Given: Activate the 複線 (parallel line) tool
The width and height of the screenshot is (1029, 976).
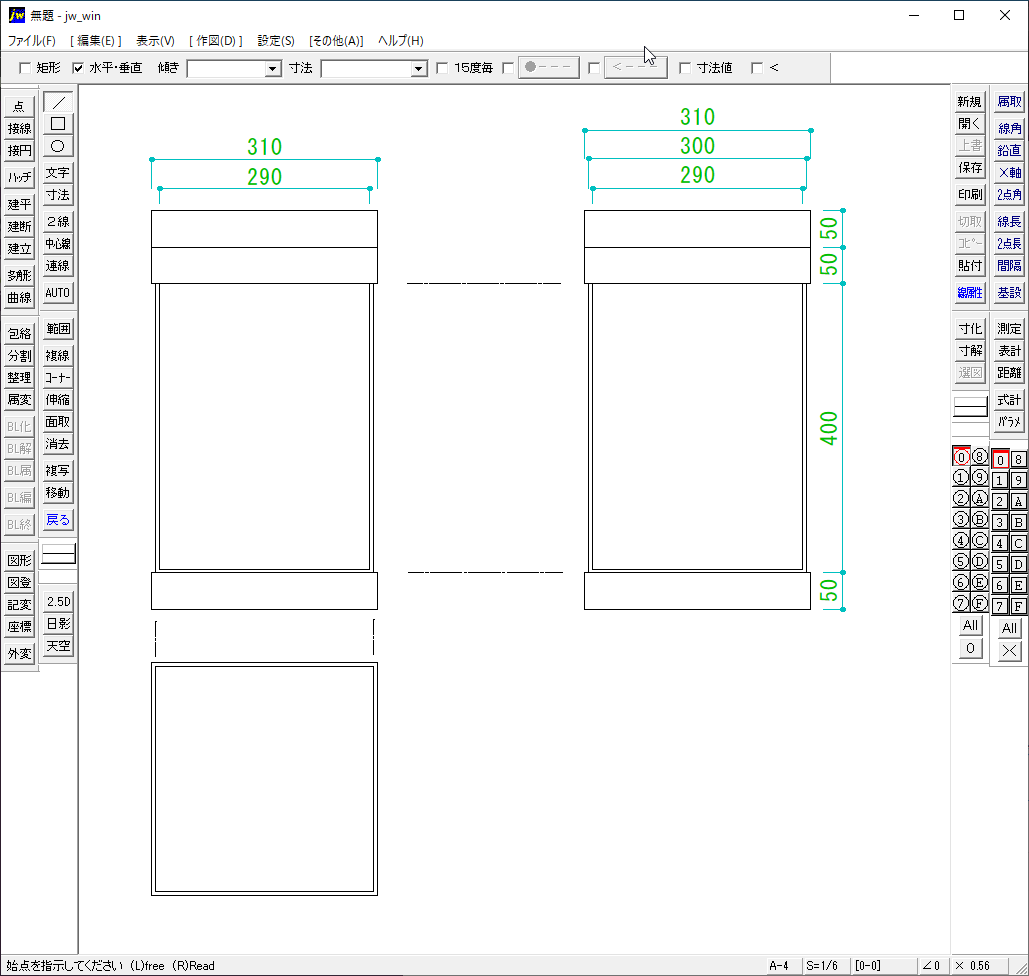Looking at the screenshot, I should [x=58, y=355].
